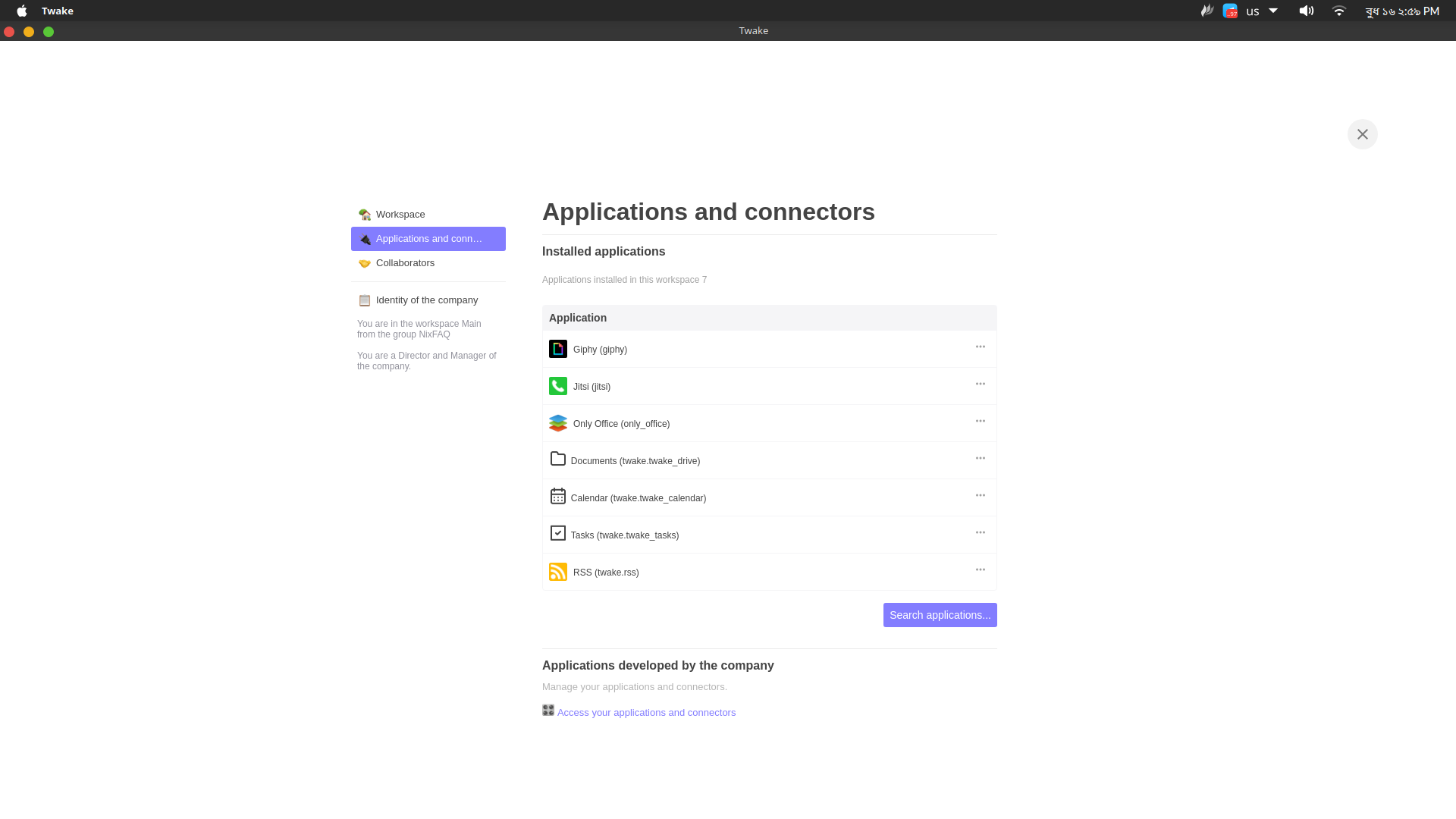Image resolution: width=1456 pixels, height=819 pixels.
Task: Click the Workspace house icon in sidebar
Action: tap(365, 215)
